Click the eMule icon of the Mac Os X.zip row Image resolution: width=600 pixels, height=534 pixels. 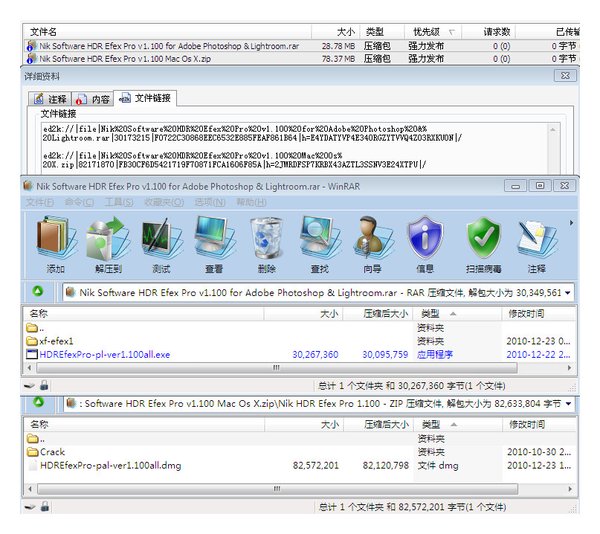31,59
